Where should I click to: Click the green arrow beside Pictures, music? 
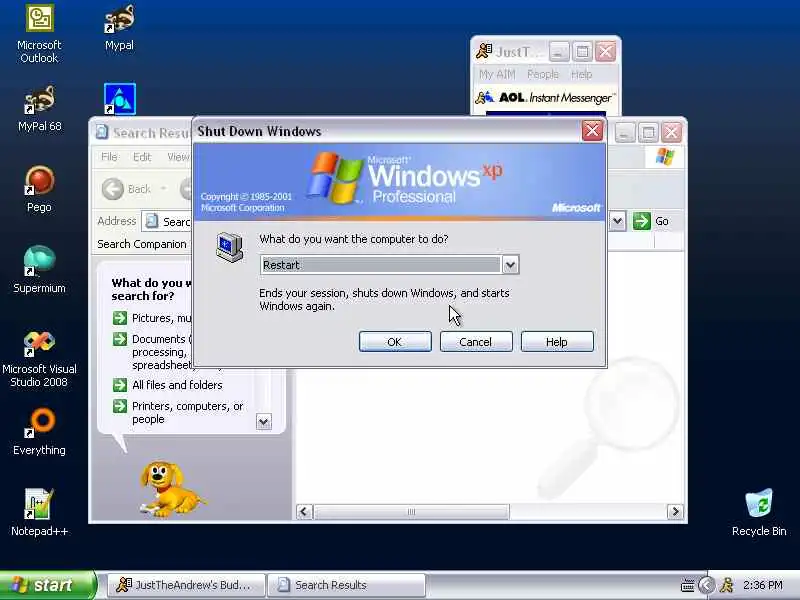(x=120, y=318)
